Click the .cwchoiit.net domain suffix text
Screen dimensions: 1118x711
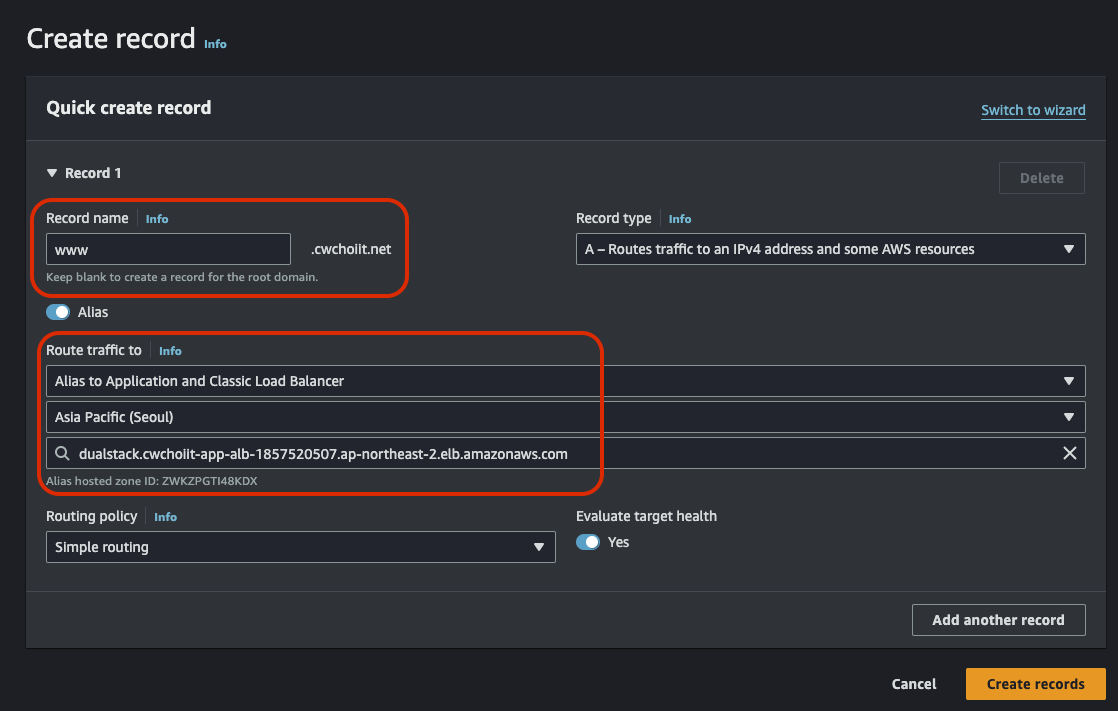click(351, 249)
